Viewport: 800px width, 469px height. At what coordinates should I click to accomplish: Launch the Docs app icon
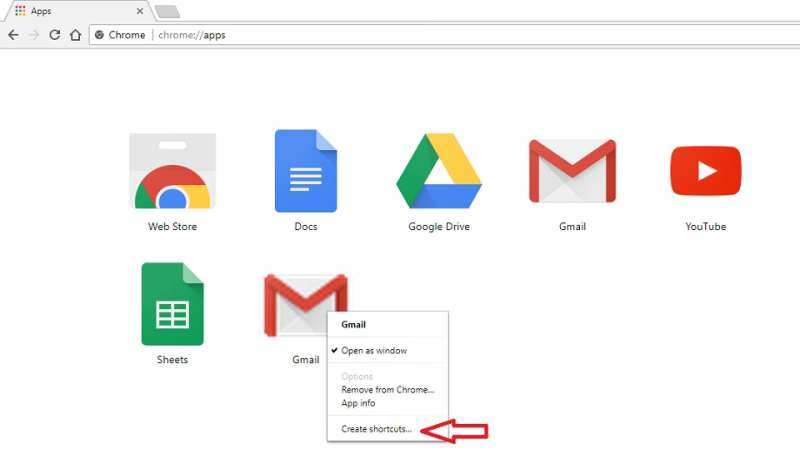tap(305, 171)
